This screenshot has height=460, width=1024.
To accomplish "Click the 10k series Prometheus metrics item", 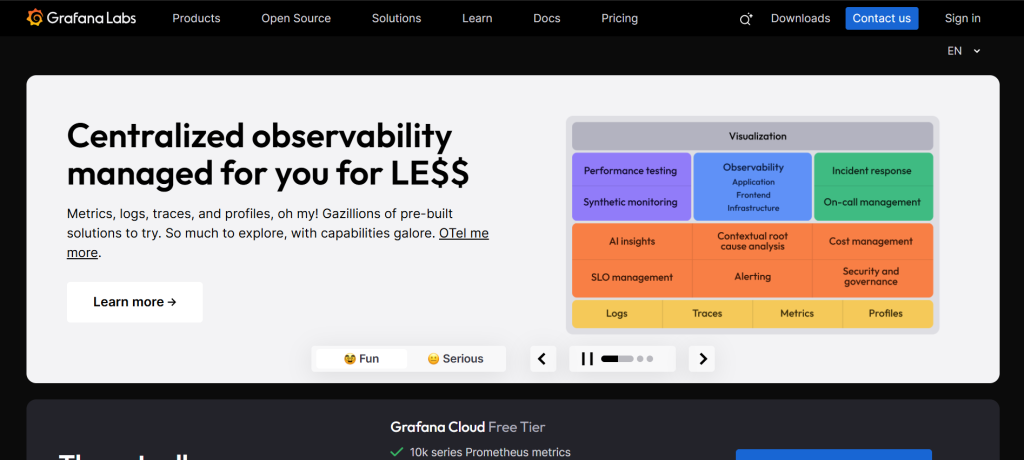I will coord(490,452).
